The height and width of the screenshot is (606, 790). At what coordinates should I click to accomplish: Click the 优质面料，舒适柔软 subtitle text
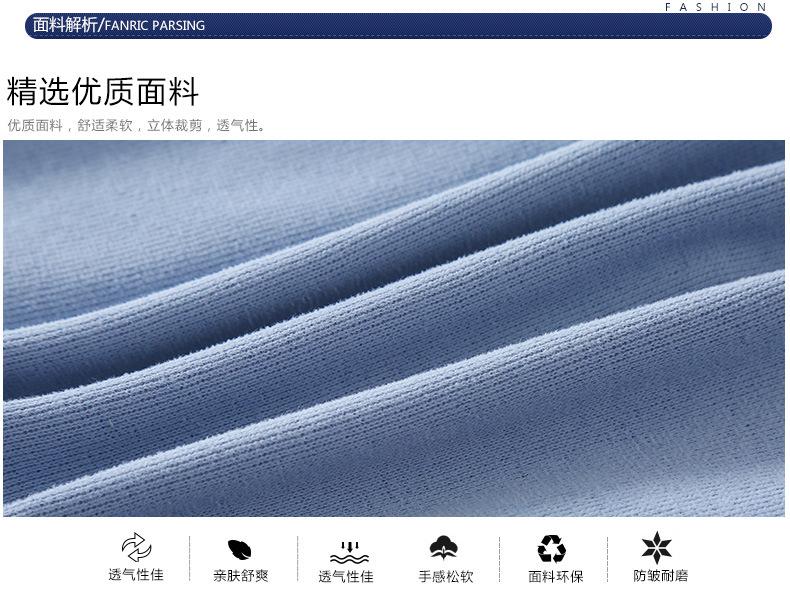[x=136, y=125]
